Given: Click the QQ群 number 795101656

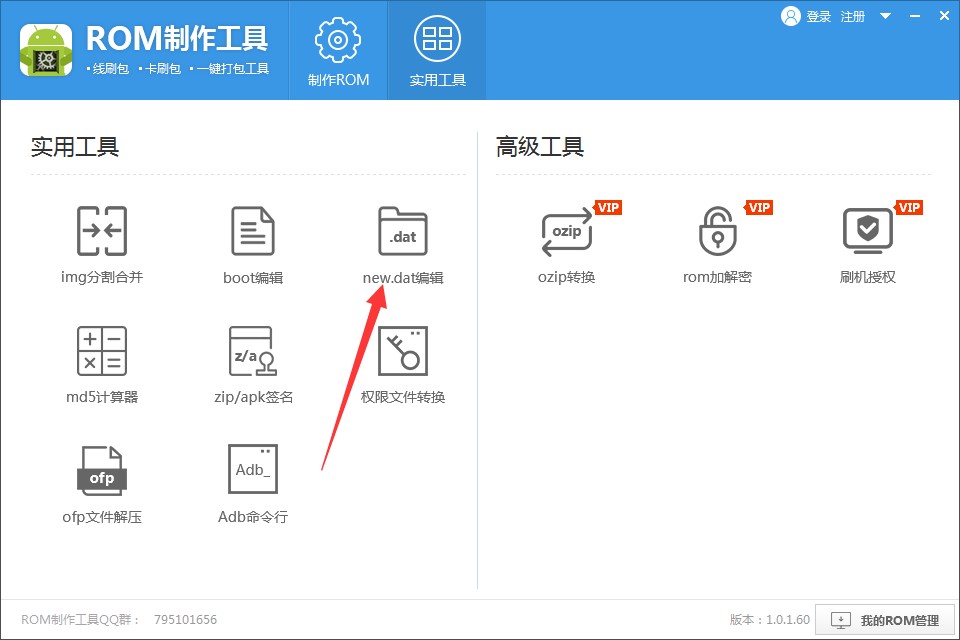Looking at the screenshot, I should click(x=184, y=620).
